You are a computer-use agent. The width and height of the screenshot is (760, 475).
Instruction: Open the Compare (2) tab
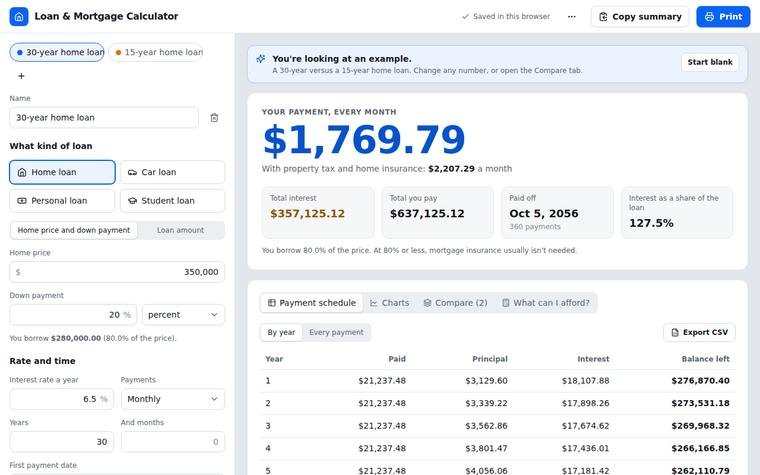coord(455,303)
